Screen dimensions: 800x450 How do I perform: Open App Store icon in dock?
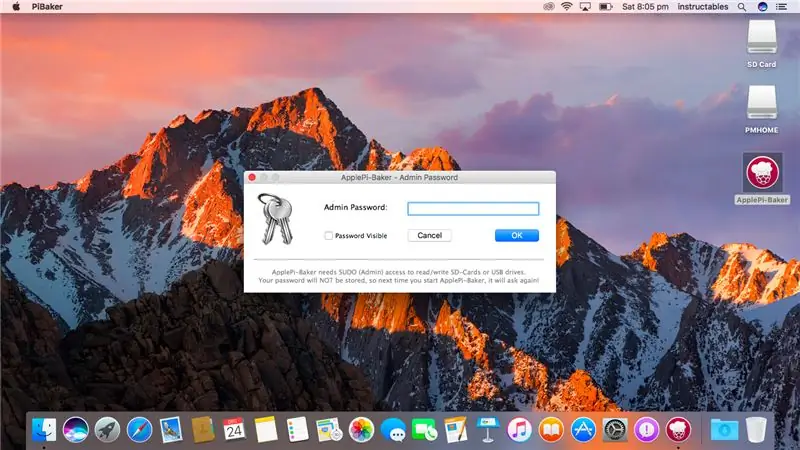point(583,430)
